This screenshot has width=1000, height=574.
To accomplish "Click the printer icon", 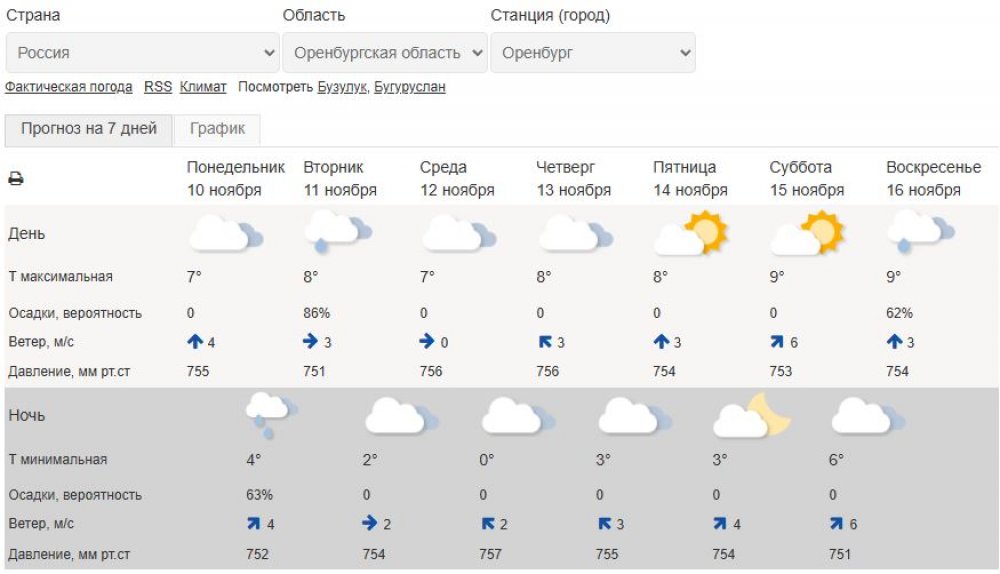I will 16,179.
